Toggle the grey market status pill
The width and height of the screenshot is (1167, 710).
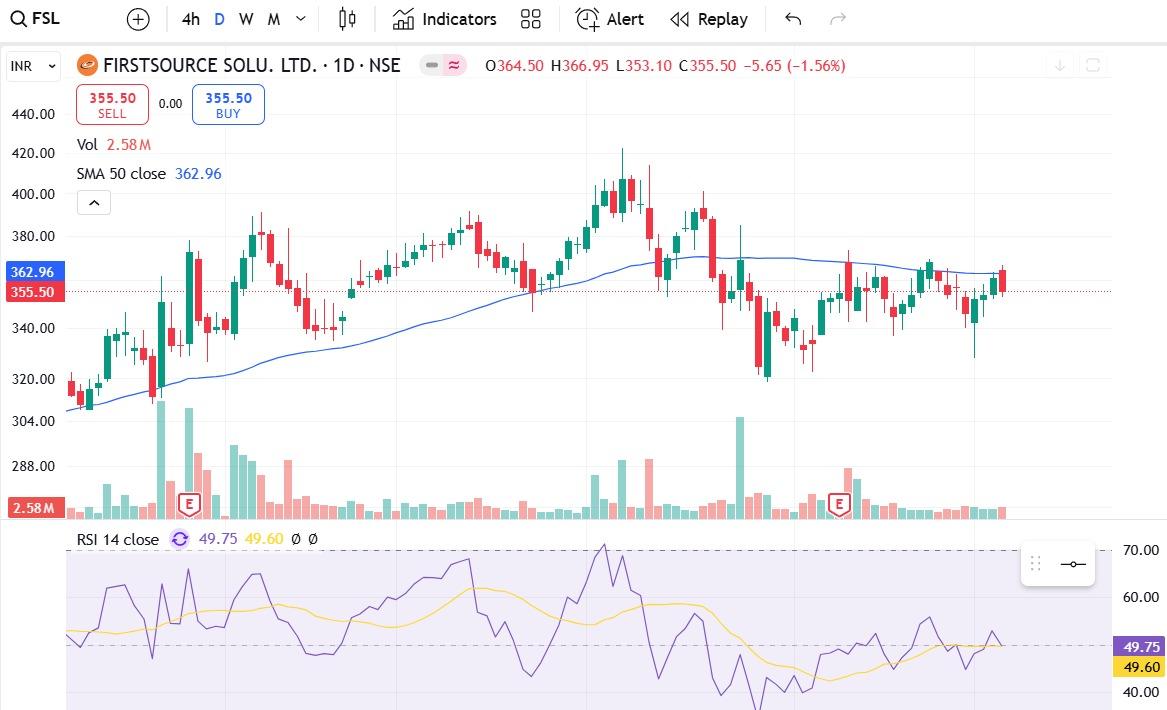click(x=432, y=65)
